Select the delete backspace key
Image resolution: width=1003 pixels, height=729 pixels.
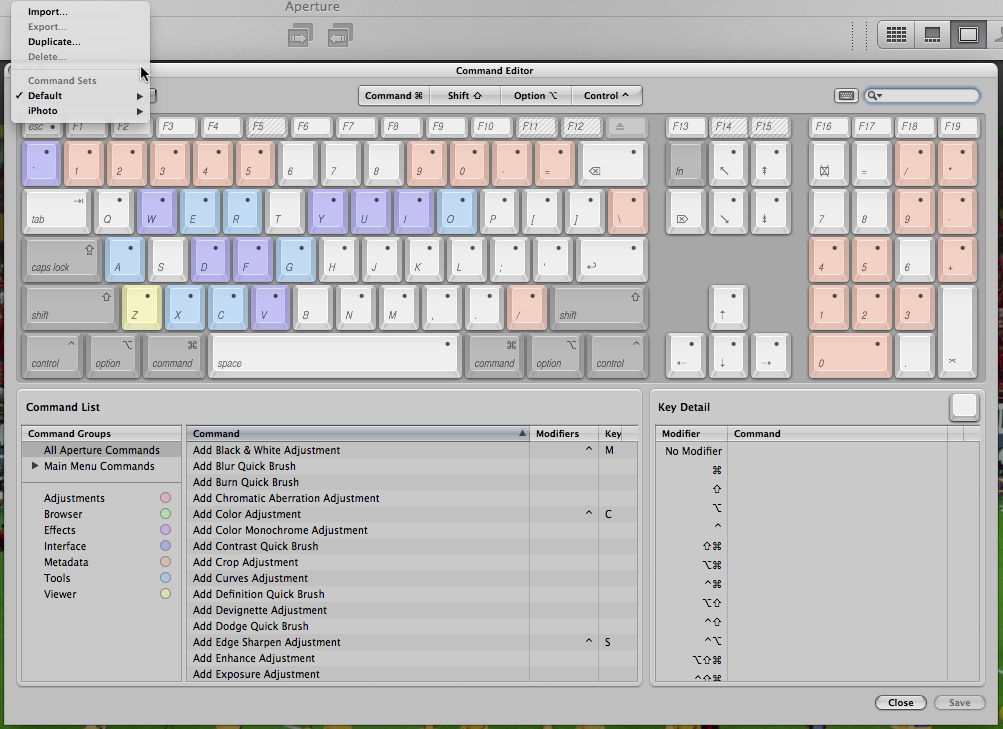point(612,164)
